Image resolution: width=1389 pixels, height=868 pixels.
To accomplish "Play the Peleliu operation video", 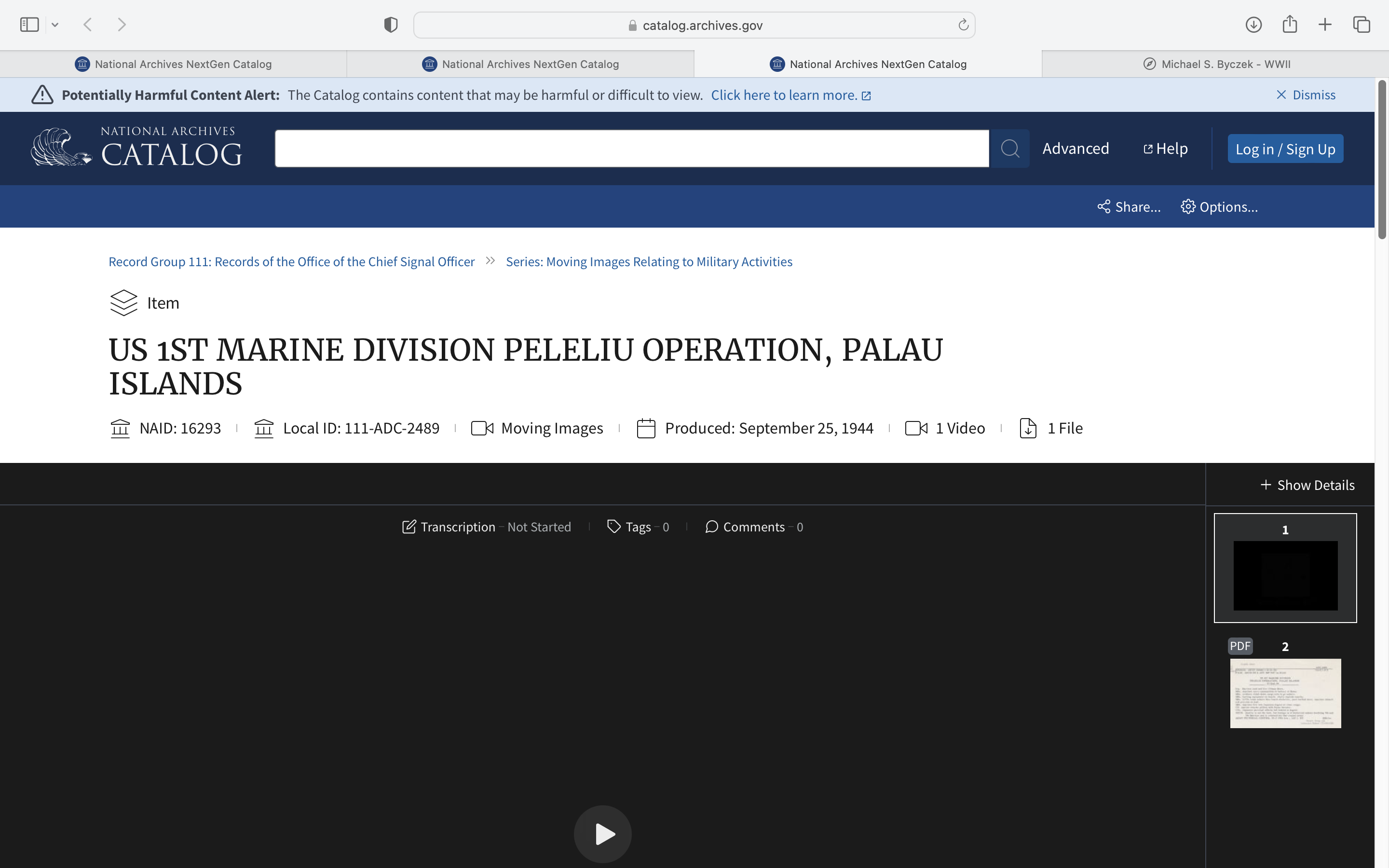I will (603, 834).
